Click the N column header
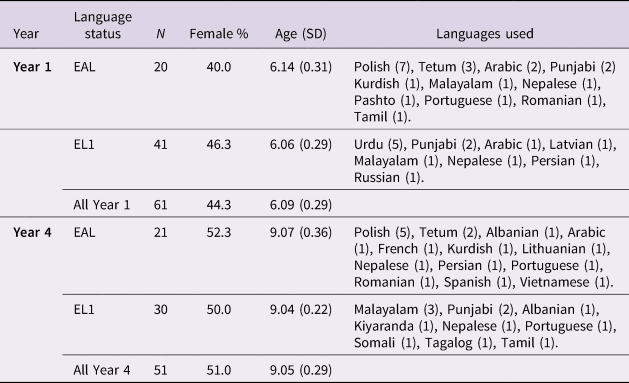 [x=160, y=34]
